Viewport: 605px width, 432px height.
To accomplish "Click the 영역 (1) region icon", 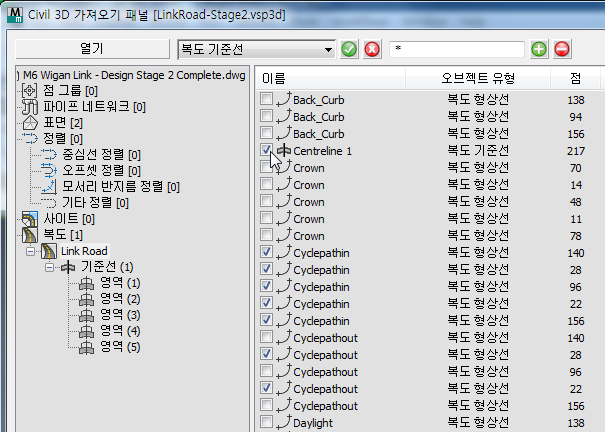I will click(86, 284).
